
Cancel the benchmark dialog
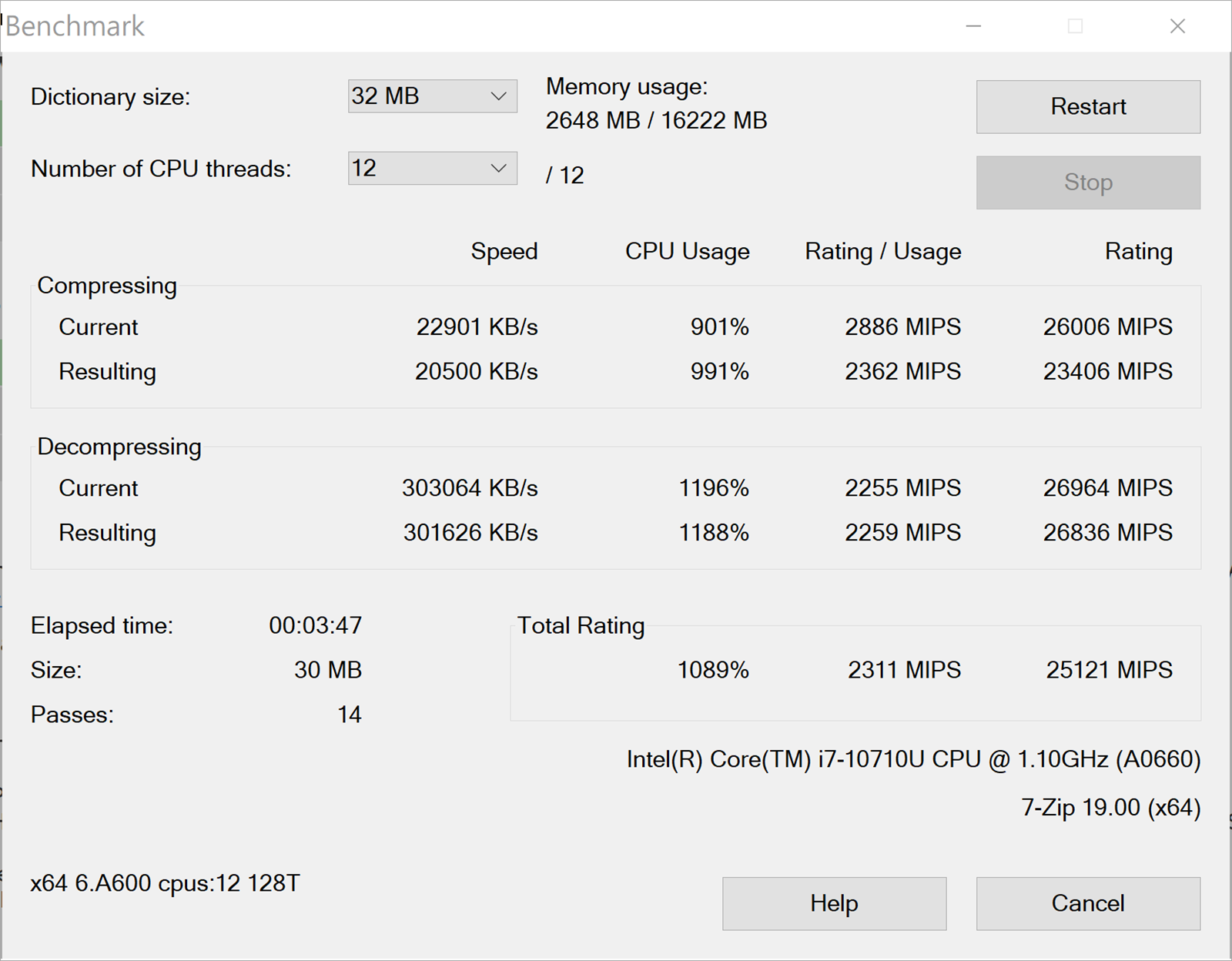pos(1087,903)
